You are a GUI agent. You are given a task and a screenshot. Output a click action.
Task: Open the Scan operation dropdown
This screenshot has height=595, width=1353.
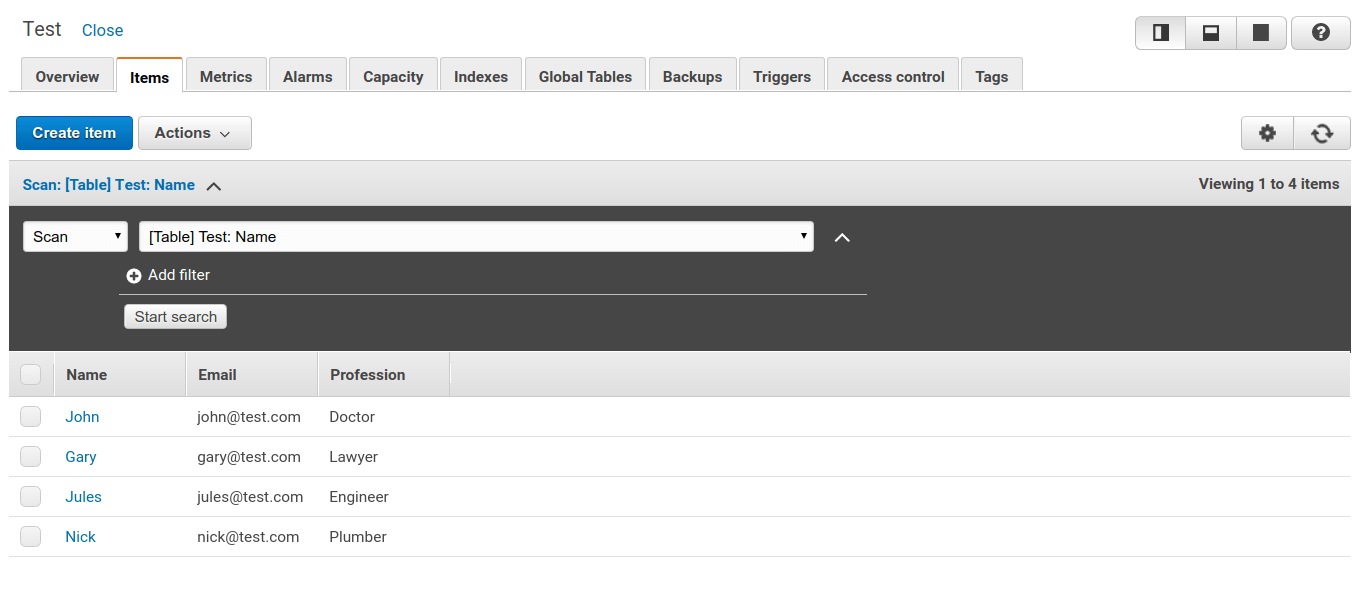point(75,236)
